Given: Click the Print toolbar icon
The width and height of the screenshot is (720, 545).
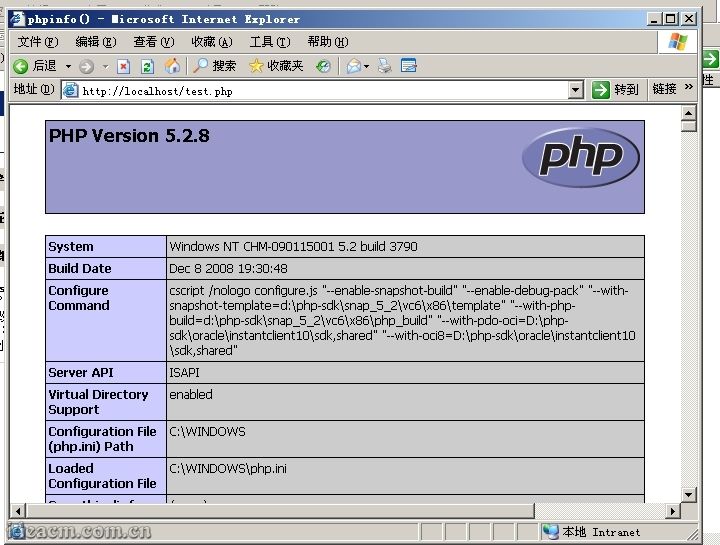Looking at the screenshot, I should coord(385,66).
